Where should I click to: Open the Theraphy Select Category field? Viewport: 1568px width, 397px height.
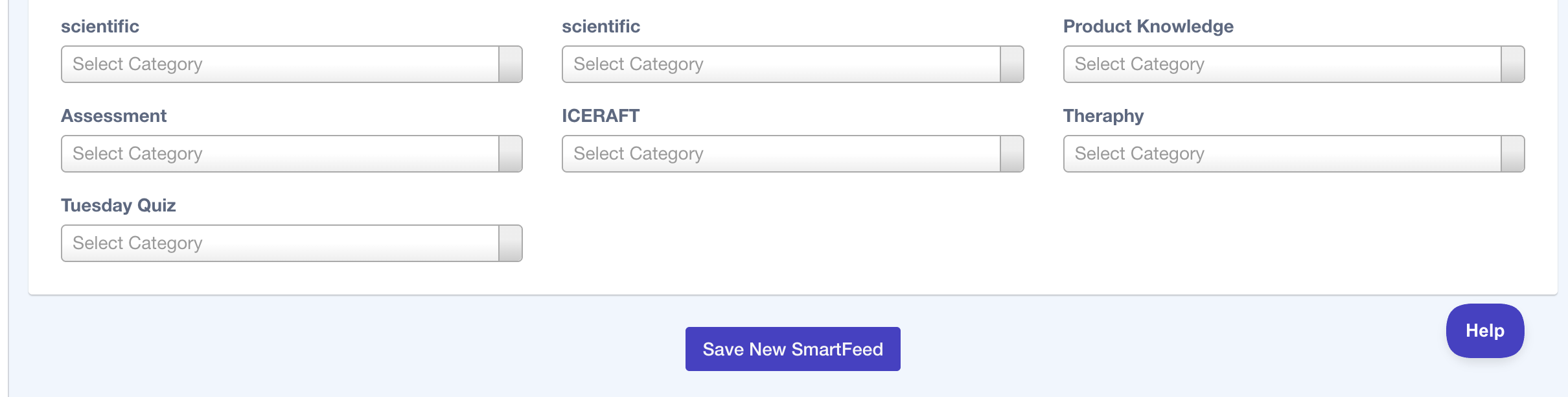(x=1282, y=154)
